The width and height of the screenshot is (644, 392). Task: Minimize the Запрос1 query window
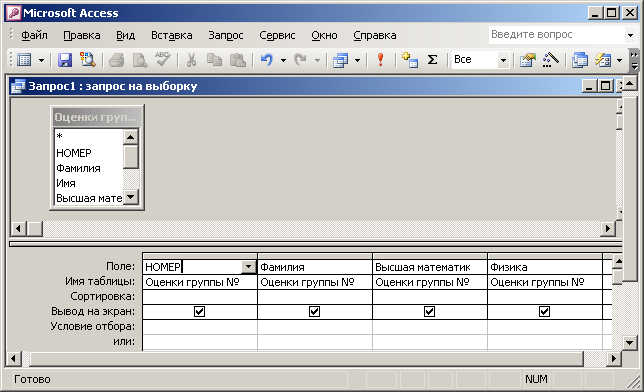(589, 86)
